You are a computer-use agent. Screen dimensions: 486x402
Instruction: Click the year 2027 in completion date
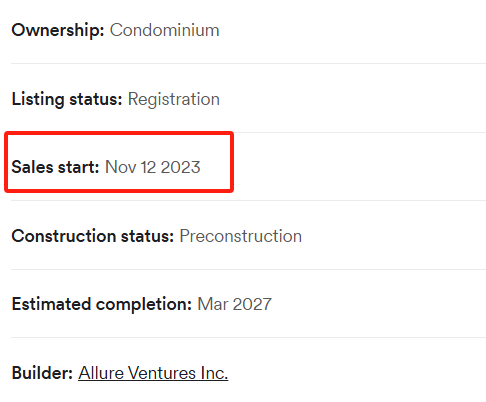pos(252,304)
